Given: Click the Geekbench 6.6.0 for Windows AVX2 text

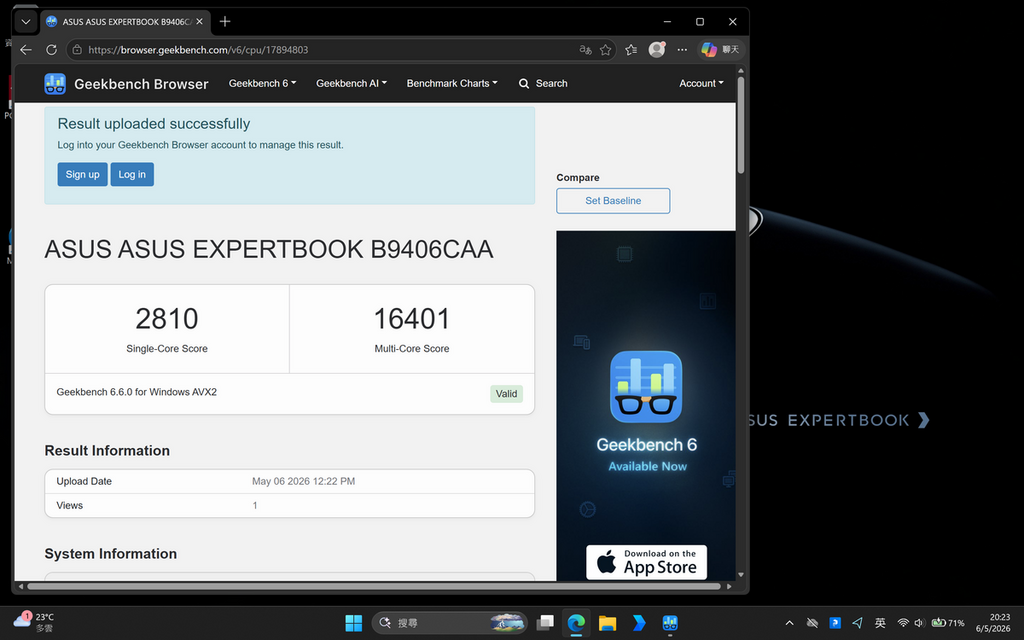Looking at the screenshot, I should click(x=136, y=392).
